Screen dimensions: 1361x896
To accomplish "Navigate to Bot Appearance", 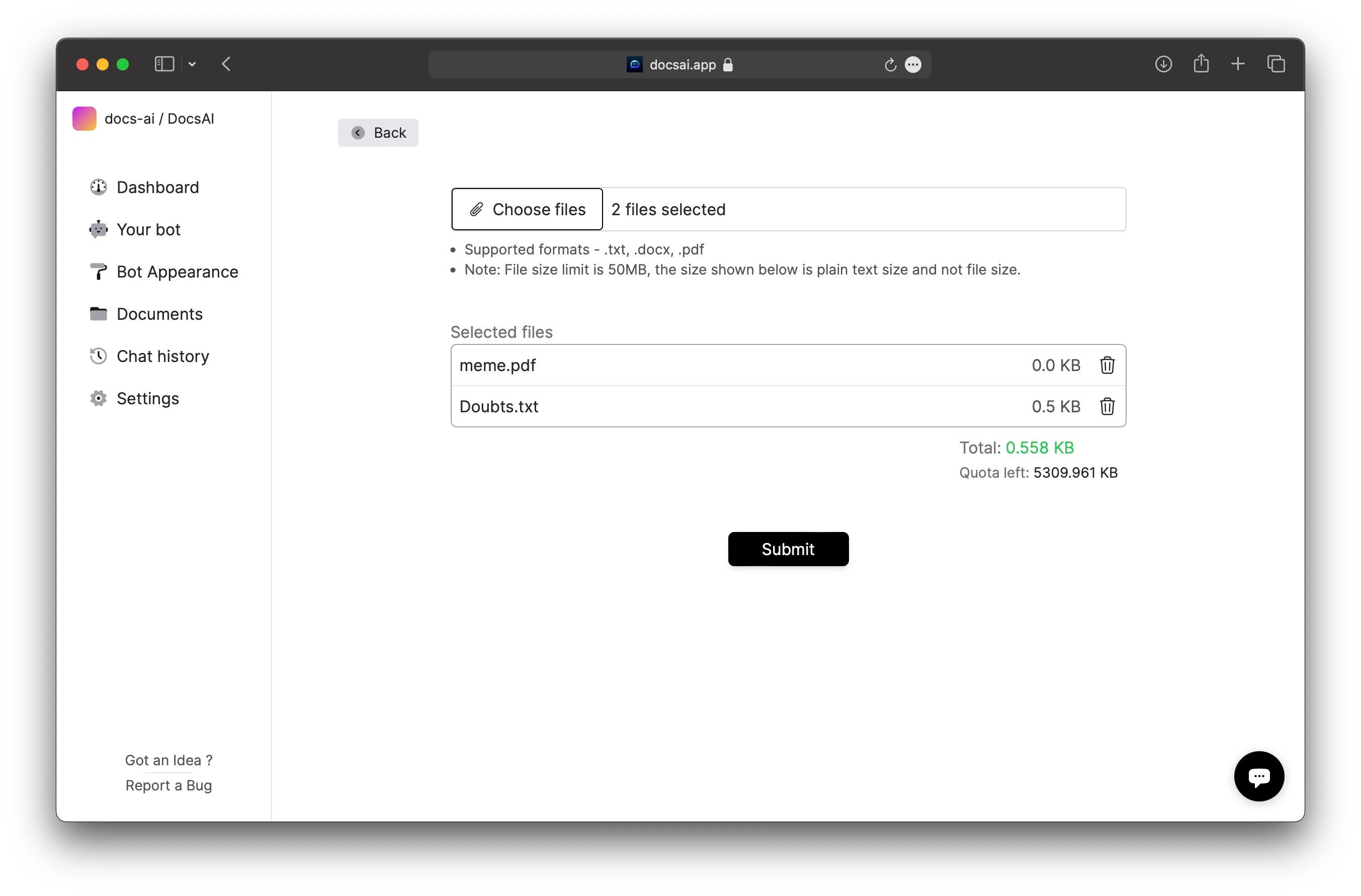I will pos(177,272).
